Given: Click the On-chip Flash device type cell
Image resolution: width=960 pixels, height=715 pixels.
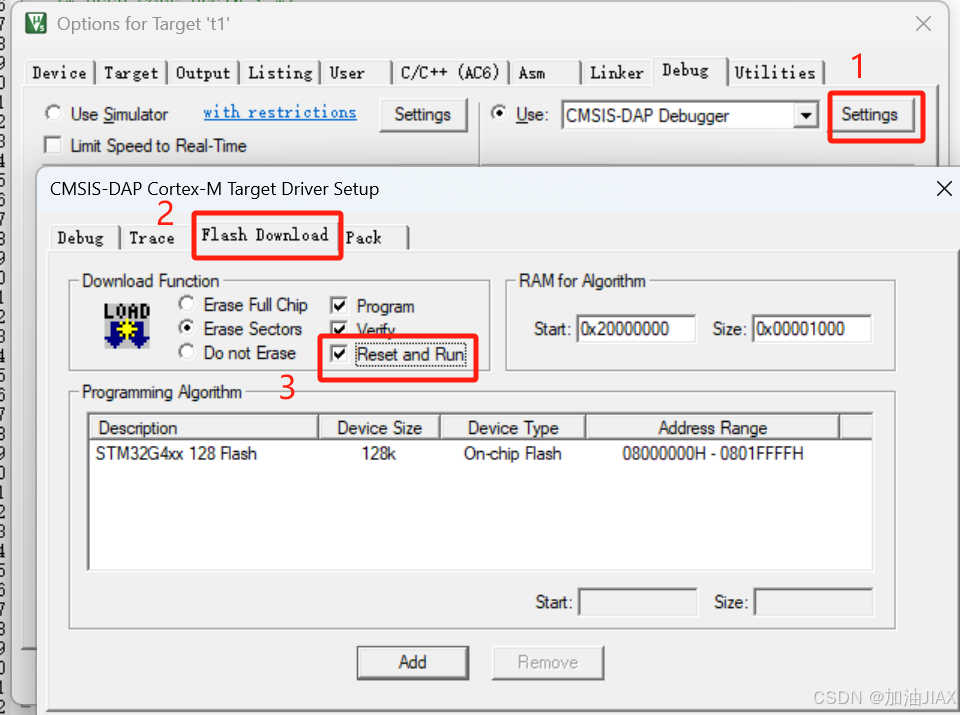Looking at the screenshot, I should point(512,454).
